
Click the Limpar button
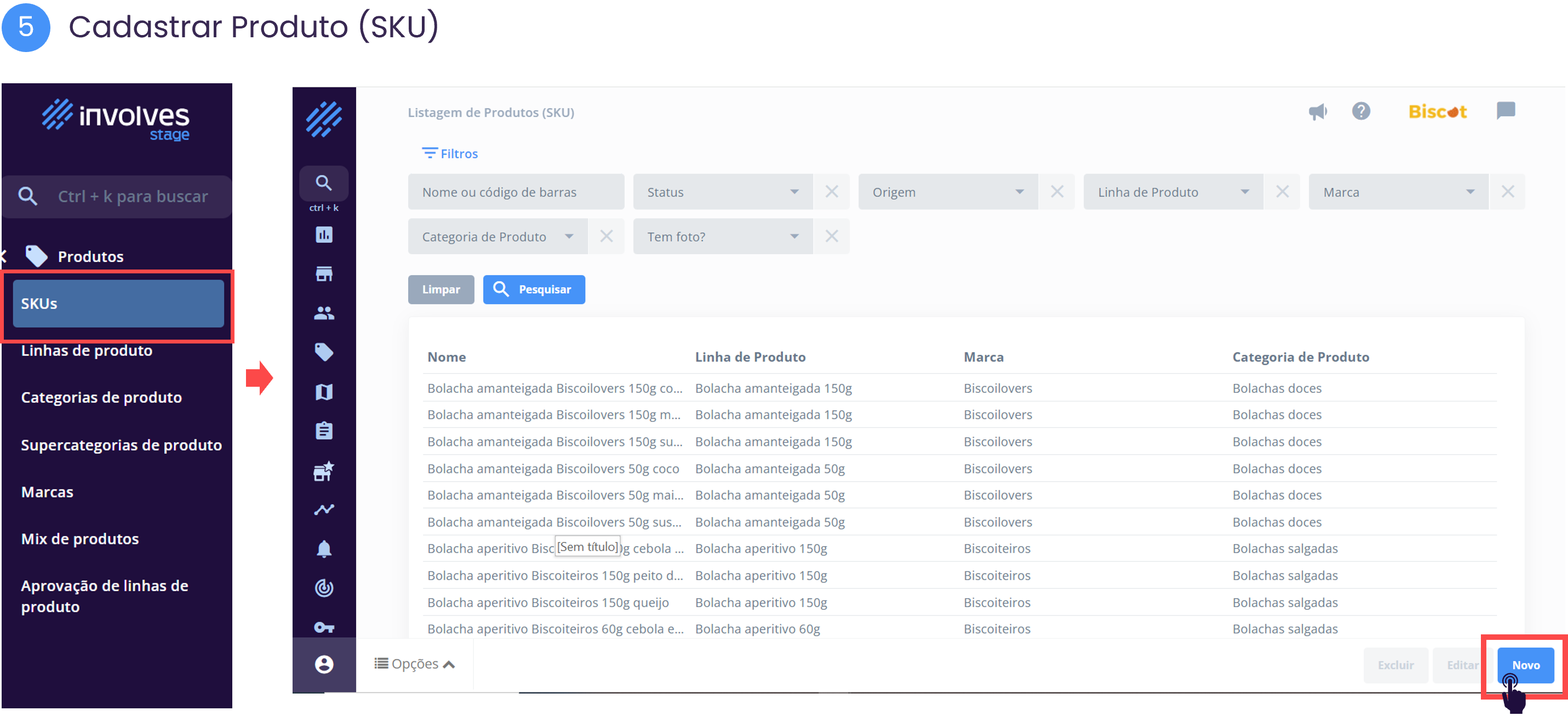click(440, 289)
